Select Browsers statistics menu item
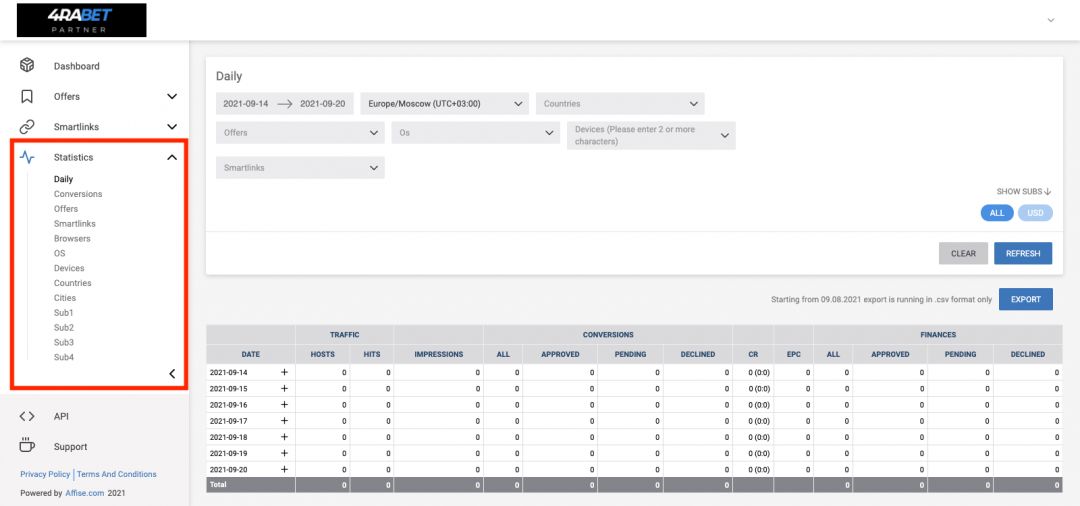 (x=72, y=239)
